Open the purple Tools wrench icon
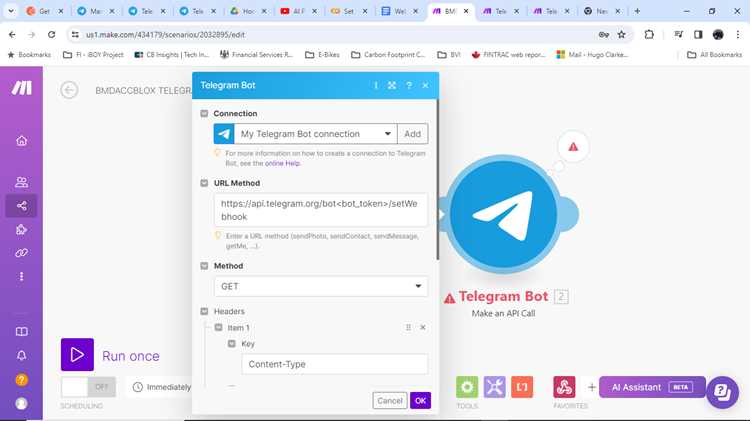The width and height of the screenshot is (750, 421). [x=494, y=387]
